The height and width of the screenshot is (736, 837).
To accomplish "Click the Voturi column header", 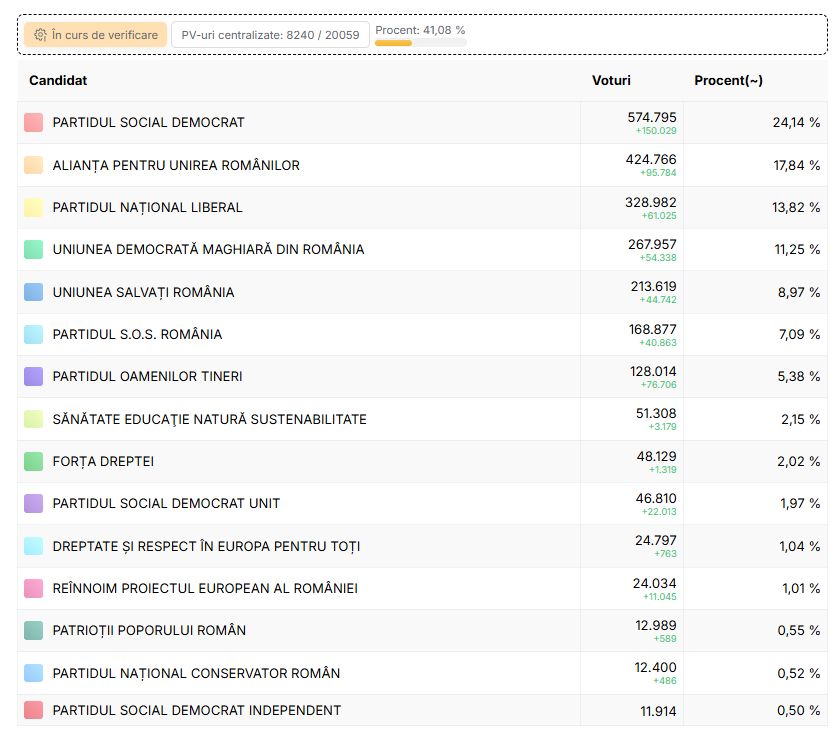I will [611, 80].
